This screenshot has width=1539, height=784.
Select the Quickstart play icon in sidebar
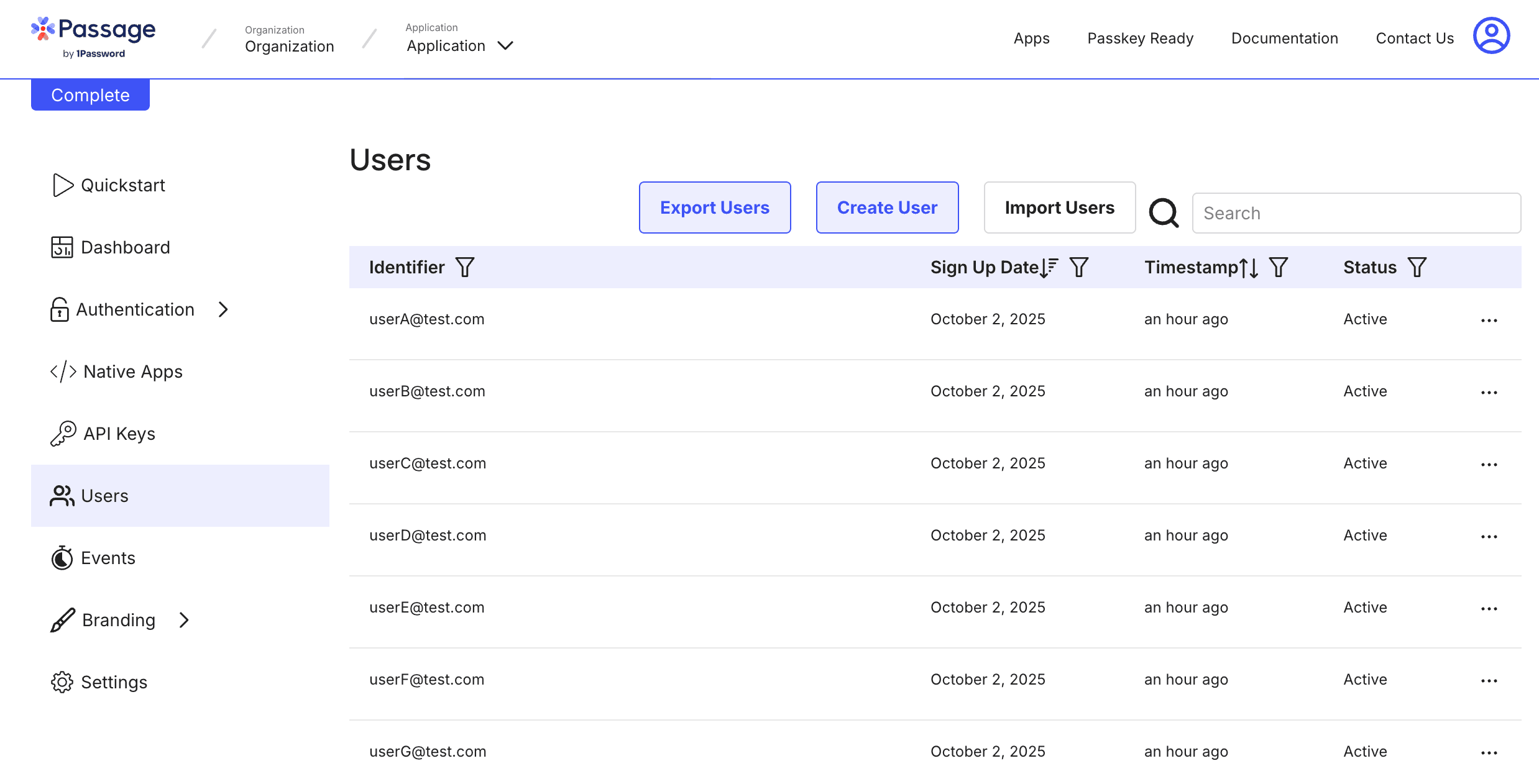(62, 185)
